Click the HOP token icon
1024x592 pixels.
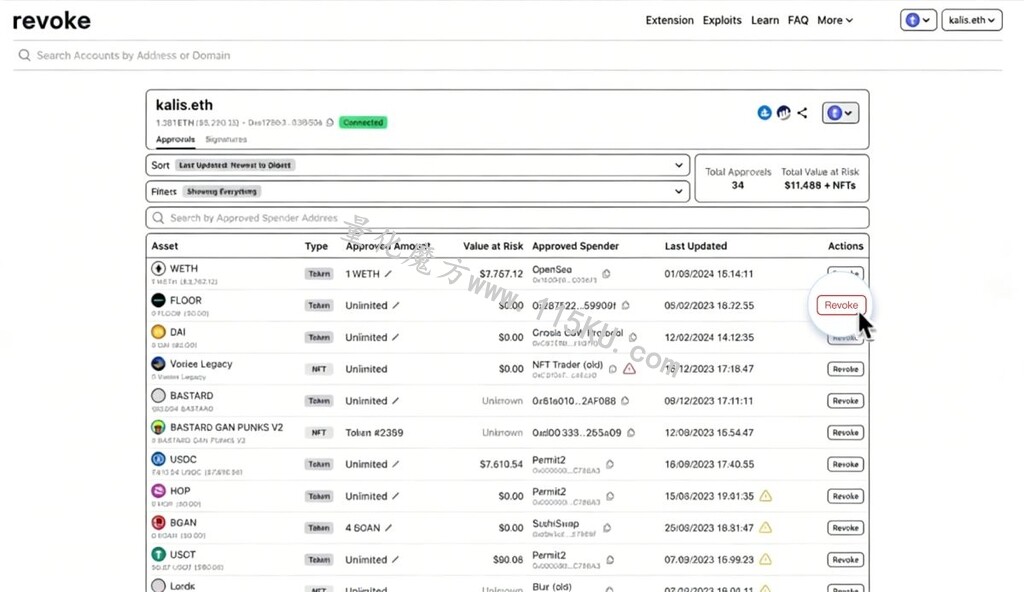[x=158, y=491]
